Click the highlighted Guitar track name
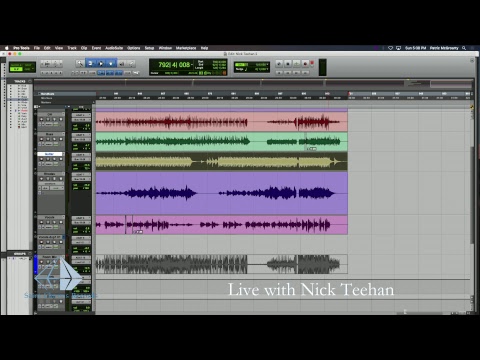This screenshot has height=360, width=480. pos(50,154)
